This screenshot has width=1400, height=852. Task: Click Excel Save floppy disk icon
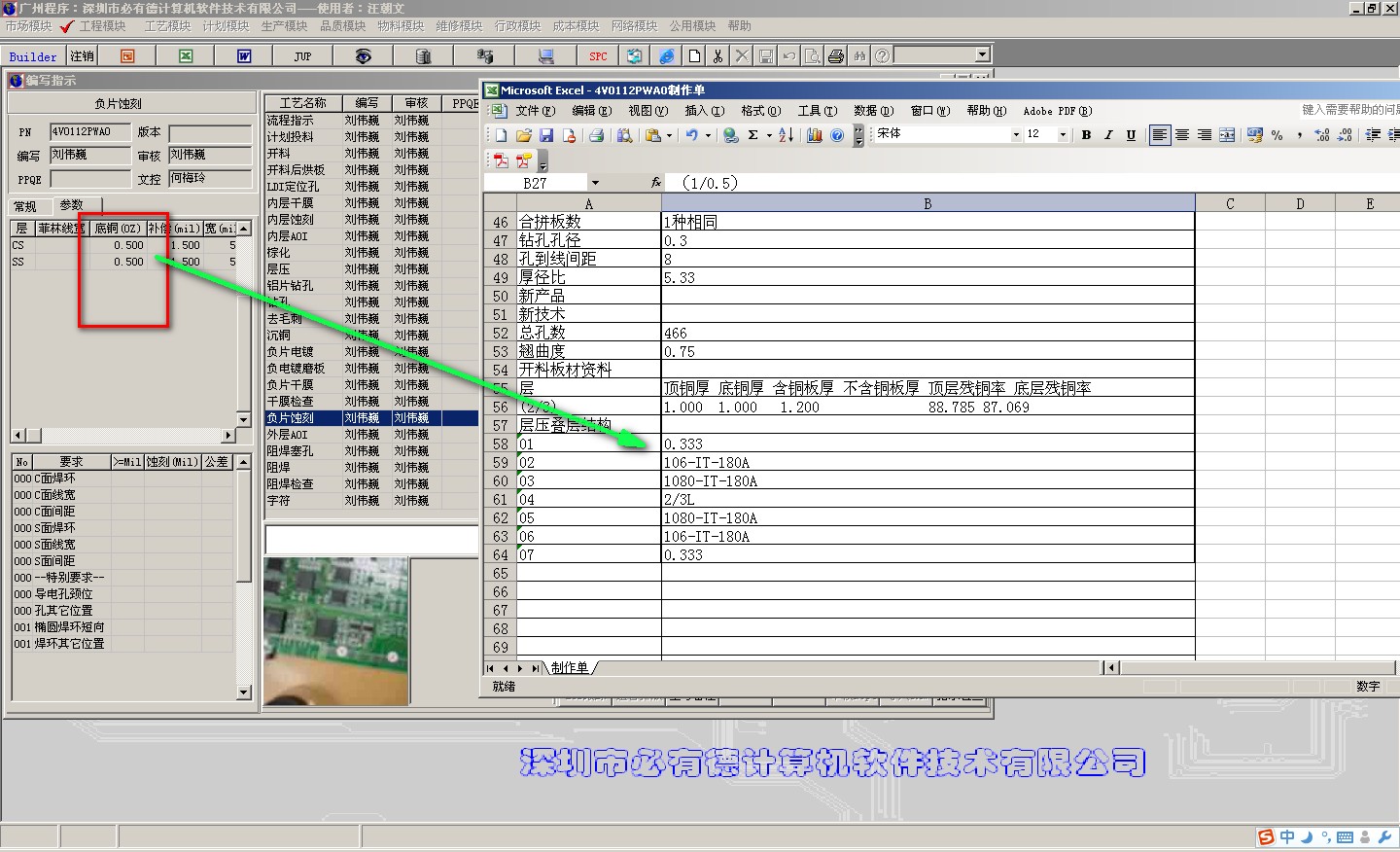546,135
